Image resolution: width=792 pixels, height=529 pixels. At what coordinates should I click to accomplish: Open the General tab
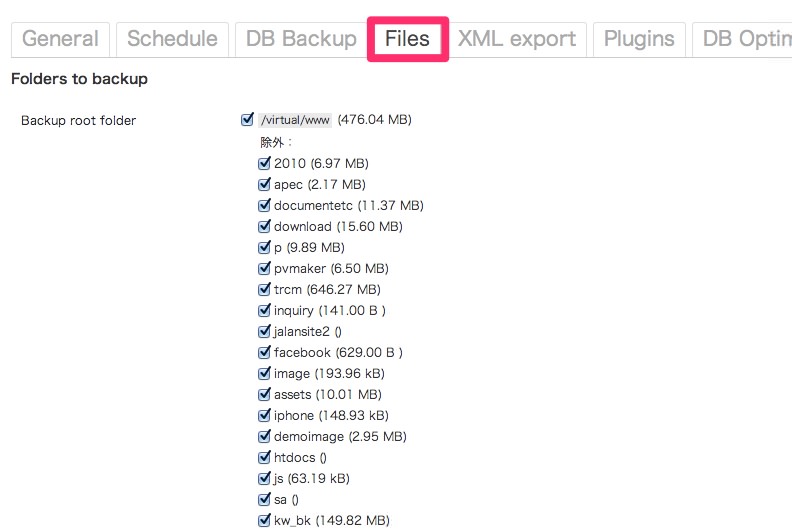tap(60, 39)
